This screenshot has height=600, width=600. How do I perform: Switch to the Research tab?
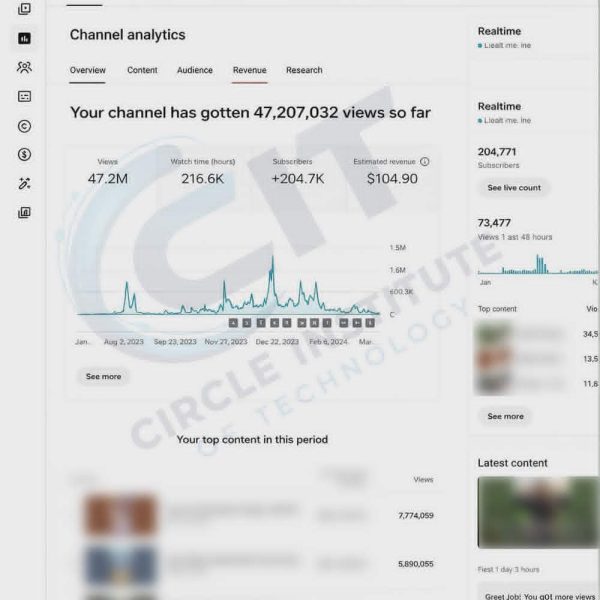[304, 70]
